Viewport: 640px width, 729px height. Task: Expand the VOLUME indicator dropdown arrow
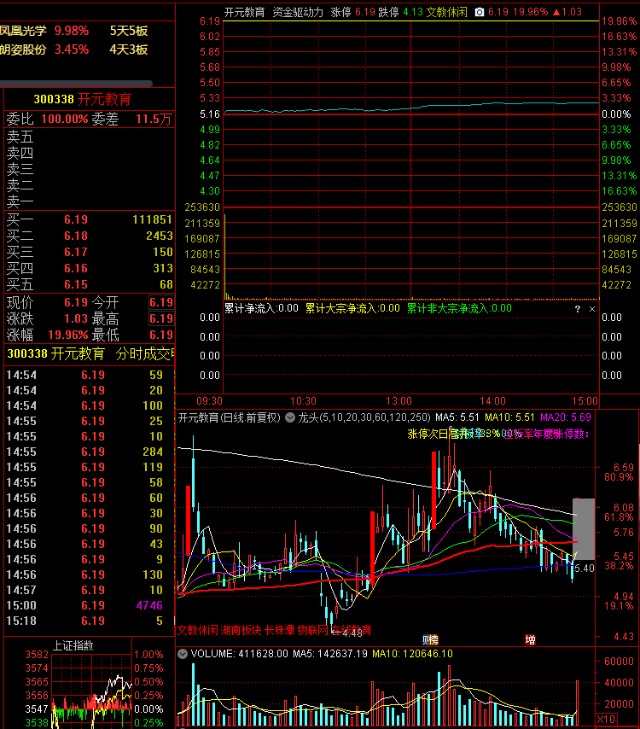pyautogui.click(x=183, y=654)
